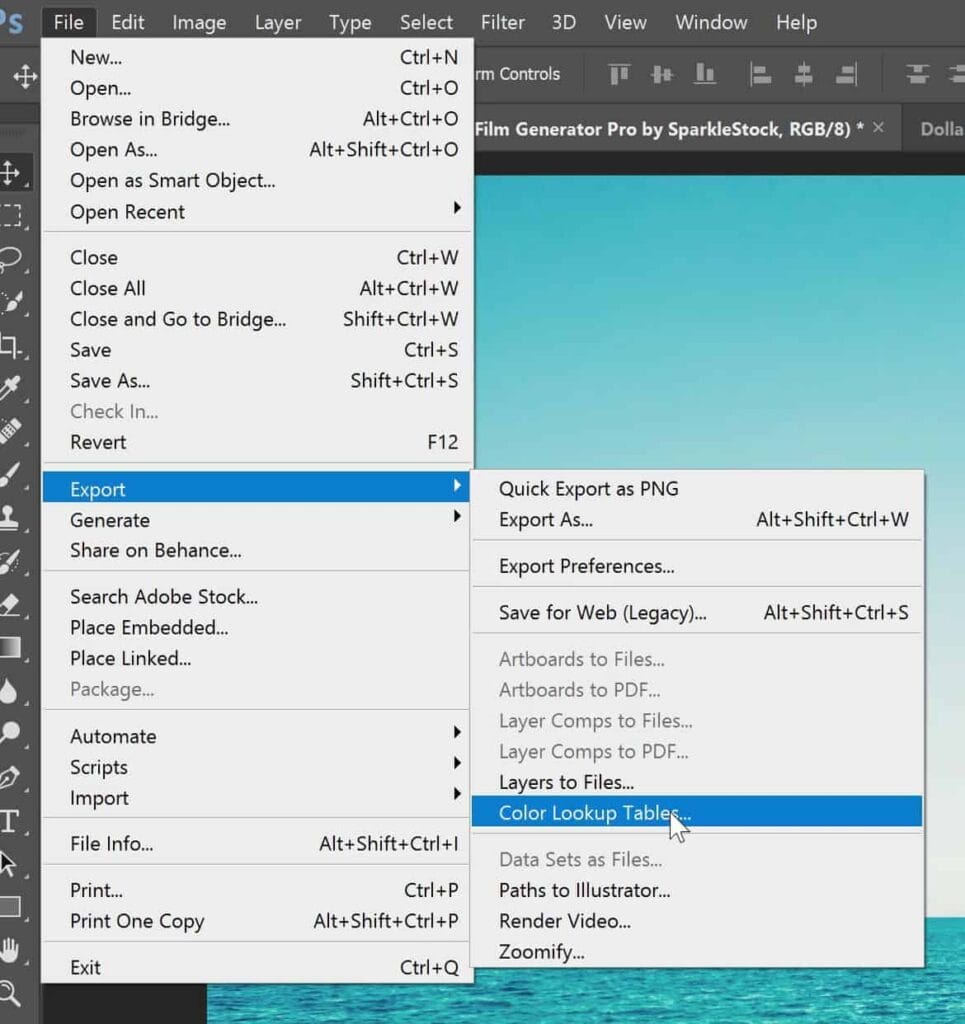The width and height of the screenshot is (965, 1024).
Task: Click the align top edges icon
Action: 618,73
